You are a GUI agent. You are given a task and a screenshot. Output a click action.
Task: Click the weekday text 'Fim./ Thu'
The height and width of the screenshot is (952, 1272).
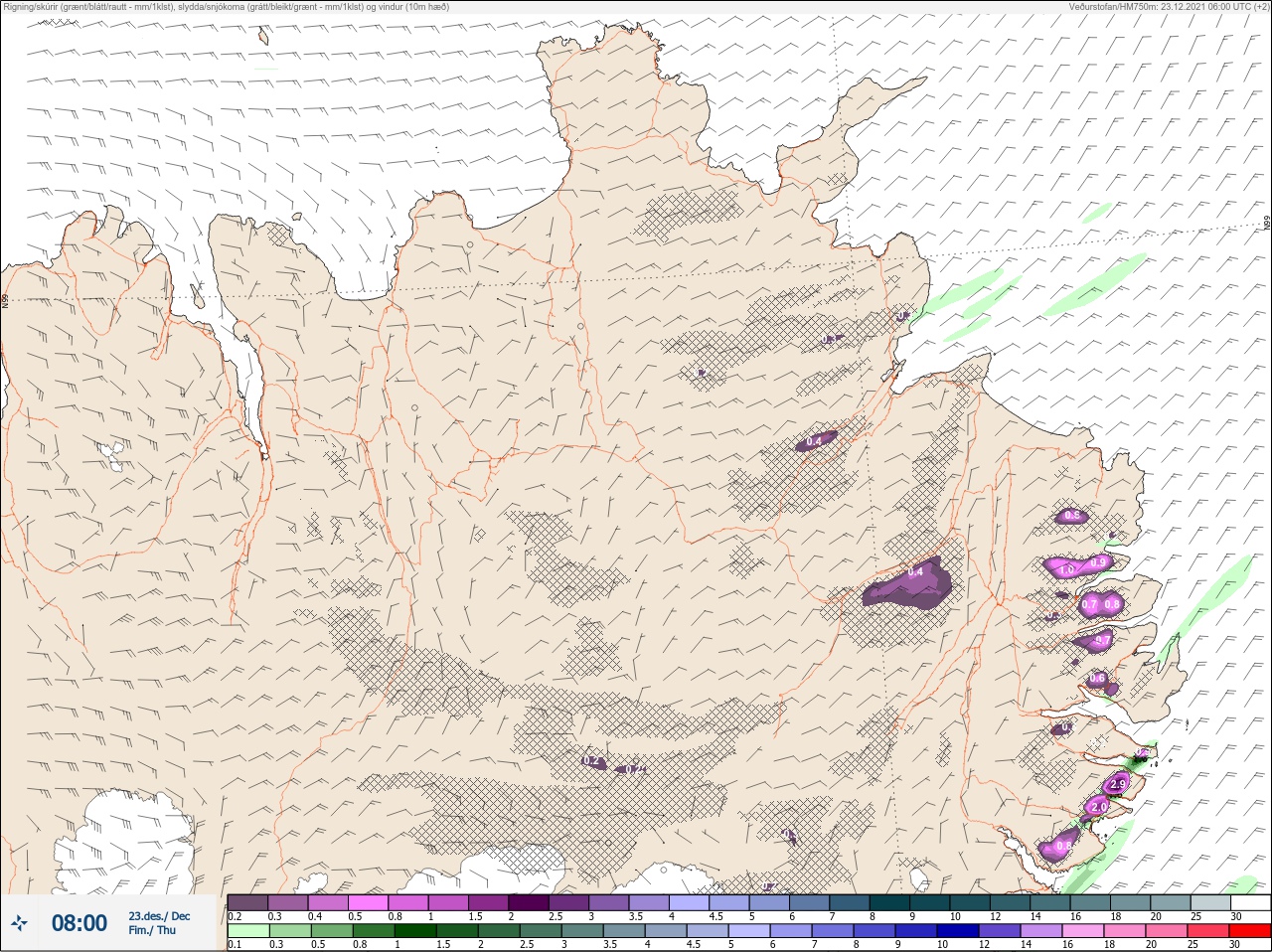point(152,931)
